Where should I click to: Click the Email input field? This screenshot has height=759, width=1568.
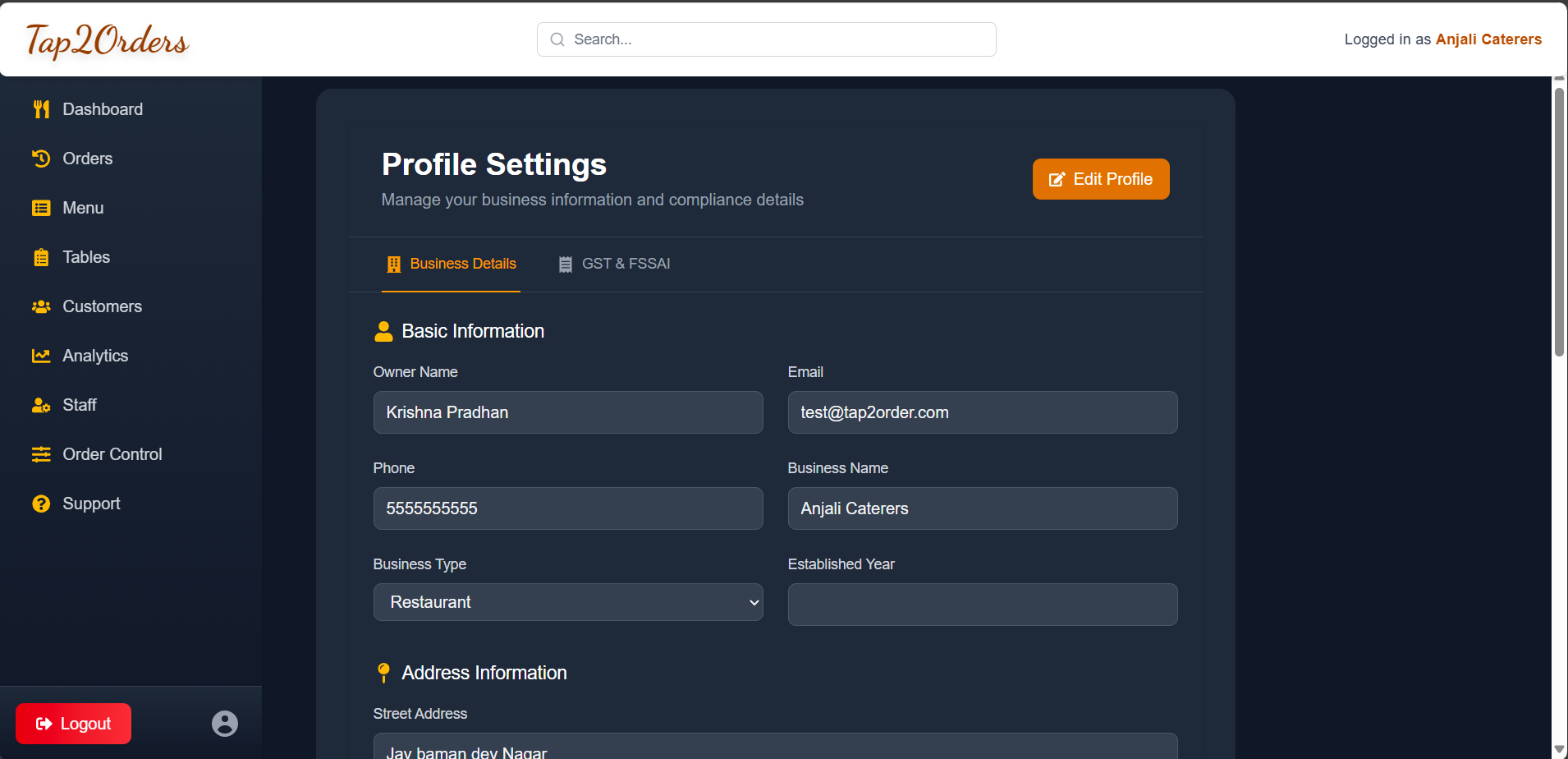click(x=983, y=412)
